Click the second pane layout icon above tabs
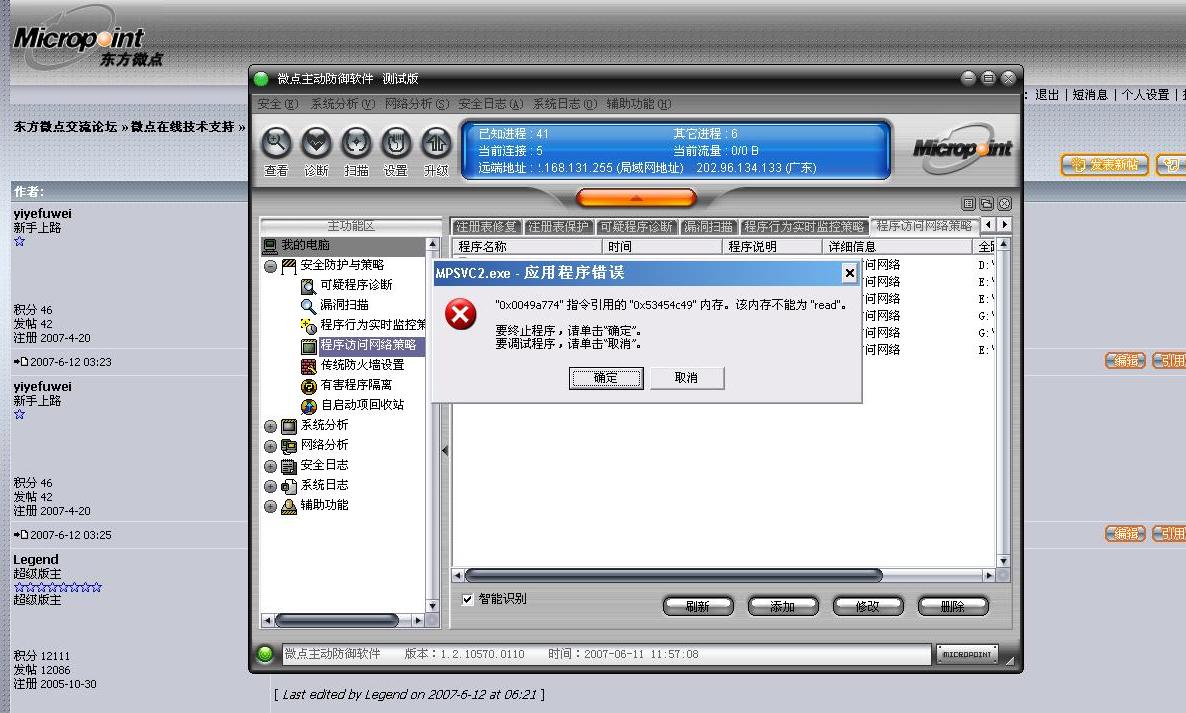The image size is (1186, 713). click(986, 204)
